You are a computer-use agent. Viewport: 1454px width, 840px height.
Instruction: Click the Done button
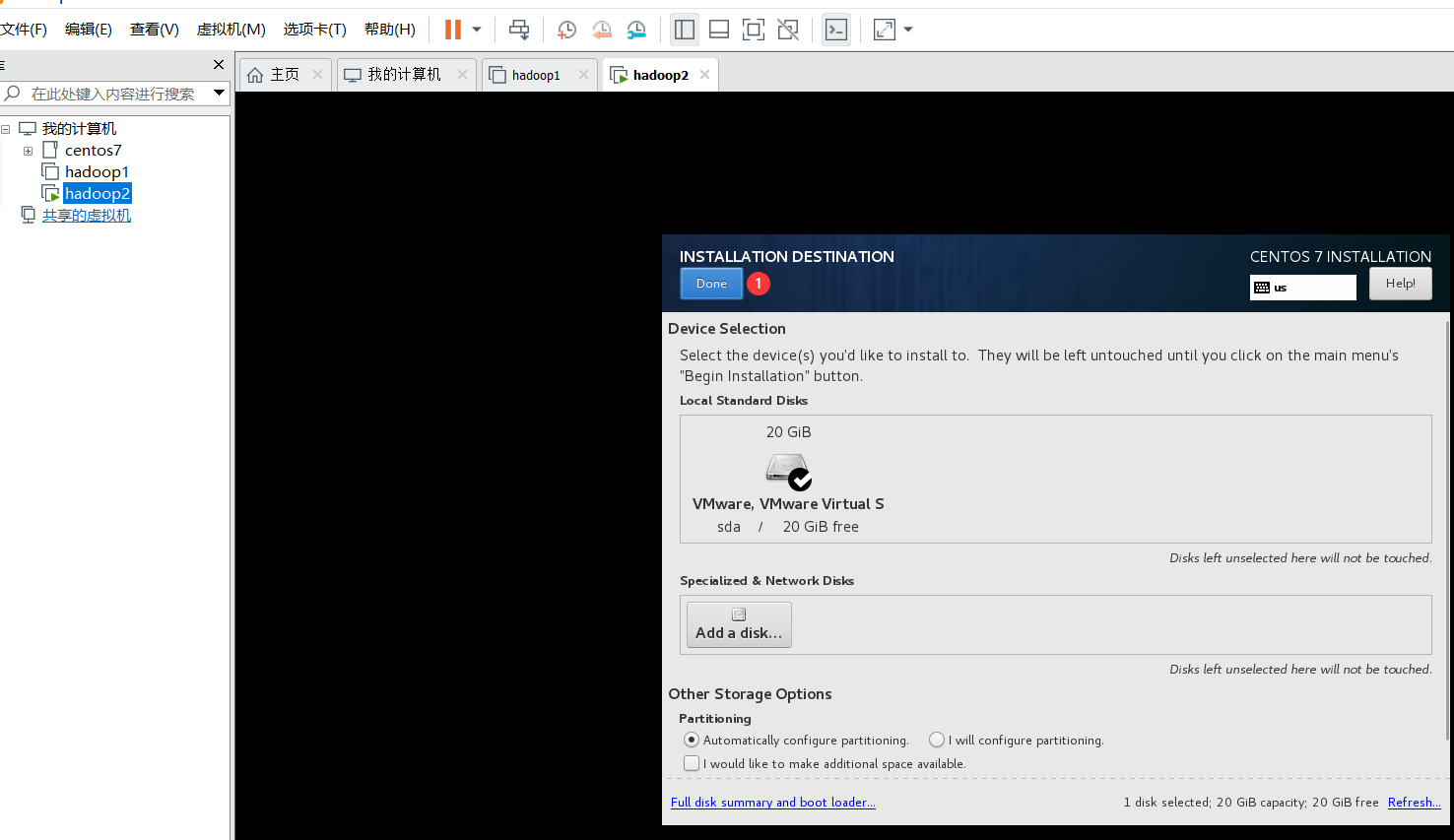coord(711,284)
